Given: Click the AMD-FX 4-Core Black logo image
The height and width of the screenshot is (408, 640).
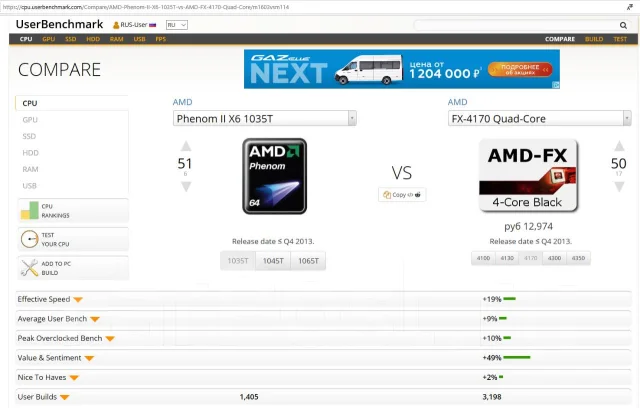Looking at the screenshot, I should (528, 176).
